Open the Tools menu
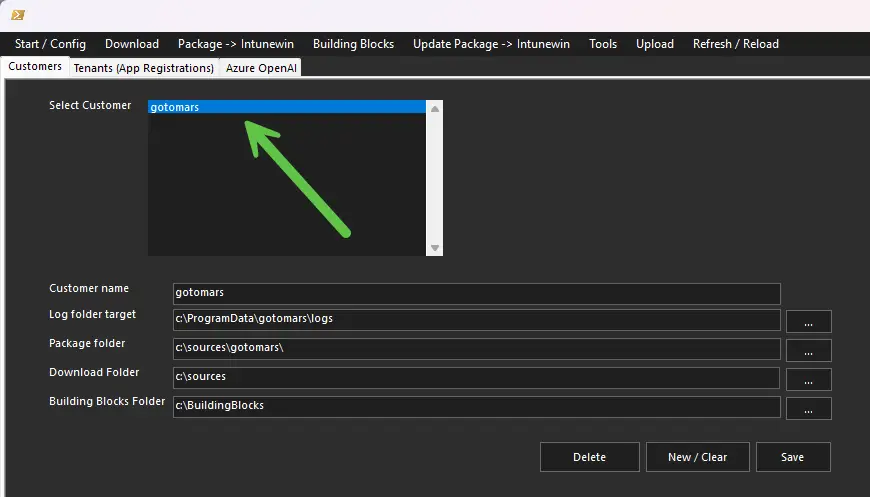The height and width of the screenshot is (497, 870). click(x=603, y=44)
